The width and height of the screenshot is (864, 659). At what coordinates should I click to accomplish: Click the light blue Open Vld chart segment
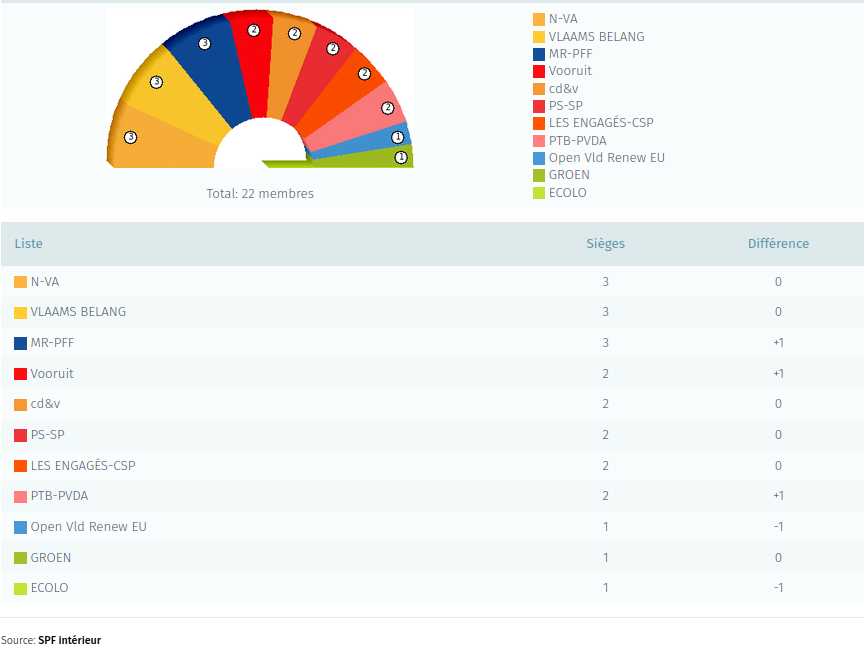coord(364,144)
